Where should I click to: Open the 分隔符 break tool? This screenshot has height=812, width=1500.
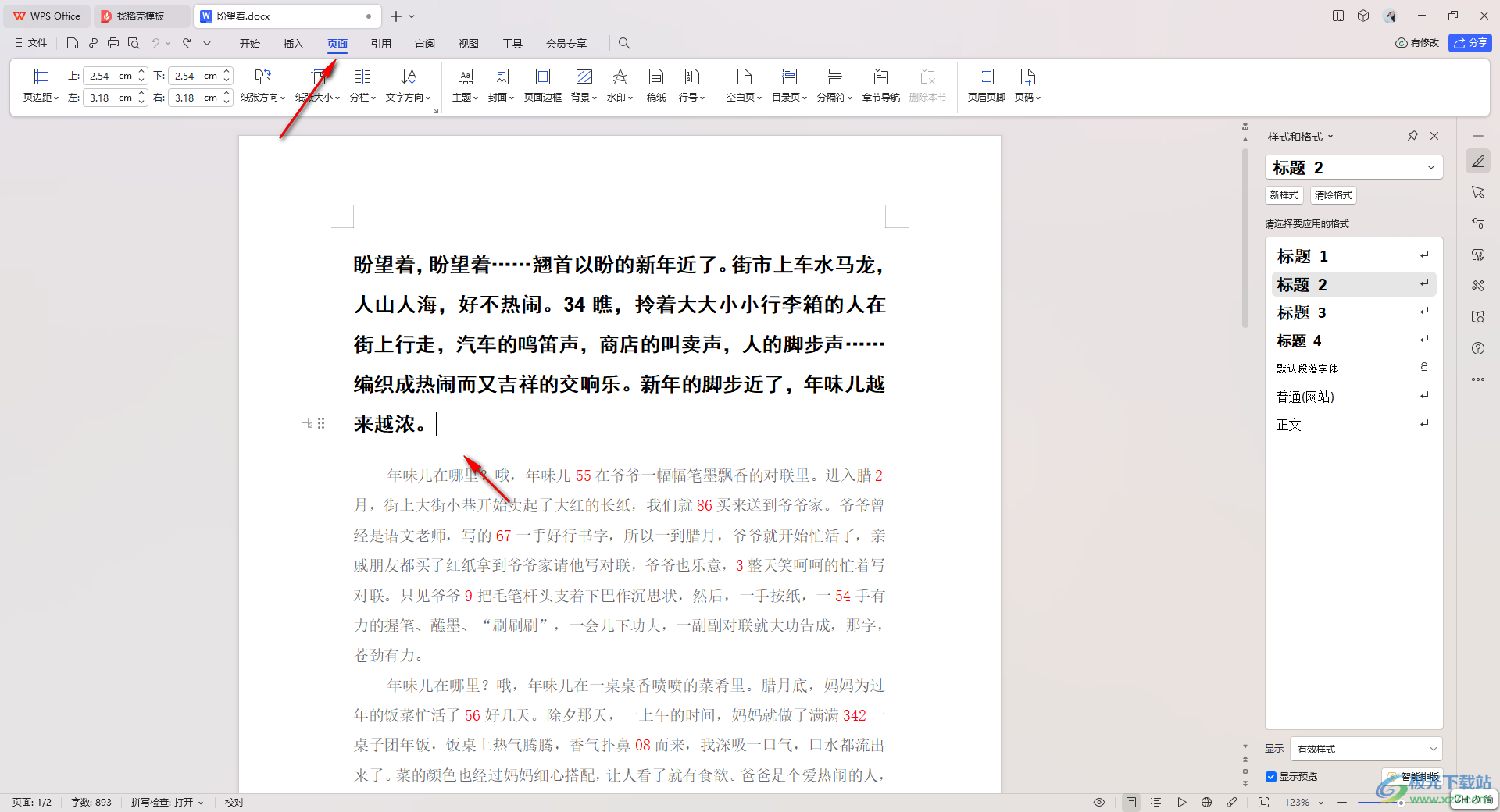point(834,85)
